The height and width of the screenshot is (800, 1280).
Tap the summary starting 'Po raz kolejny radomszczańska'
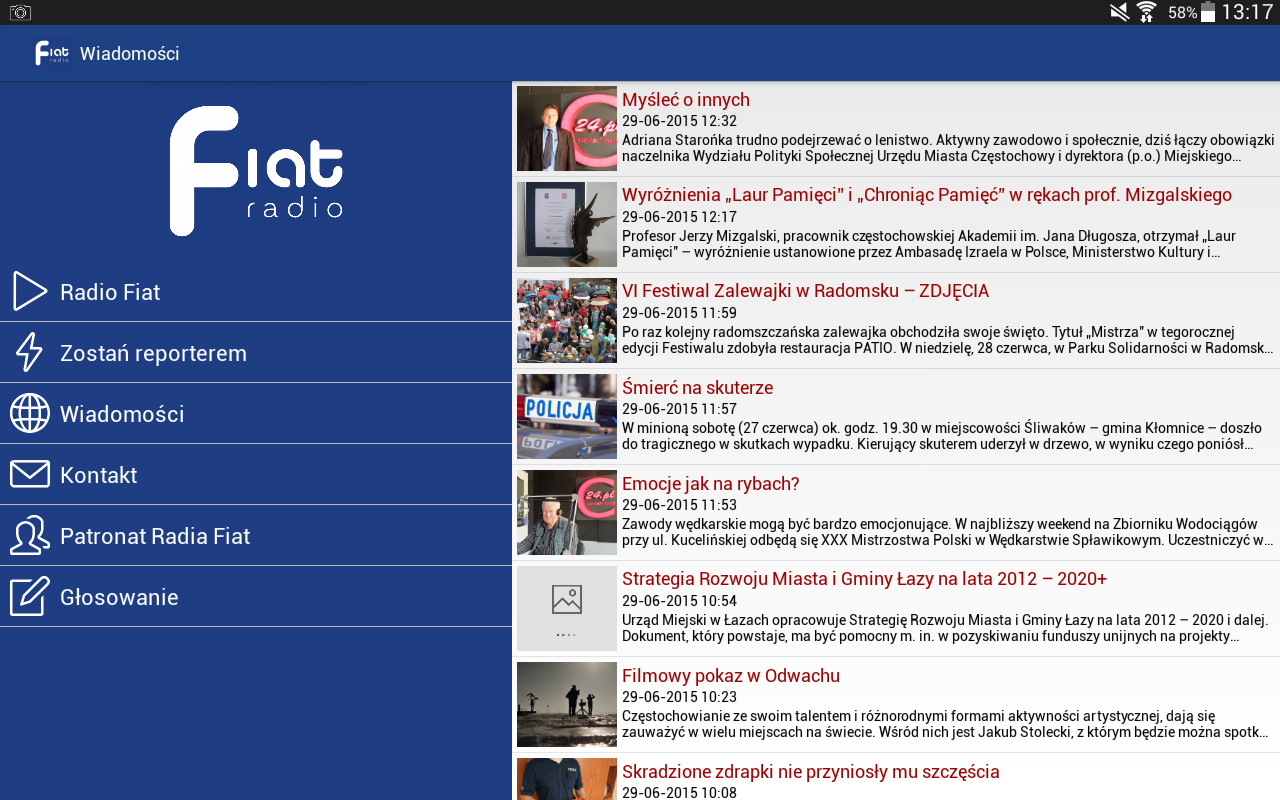[x=948, y=340]
